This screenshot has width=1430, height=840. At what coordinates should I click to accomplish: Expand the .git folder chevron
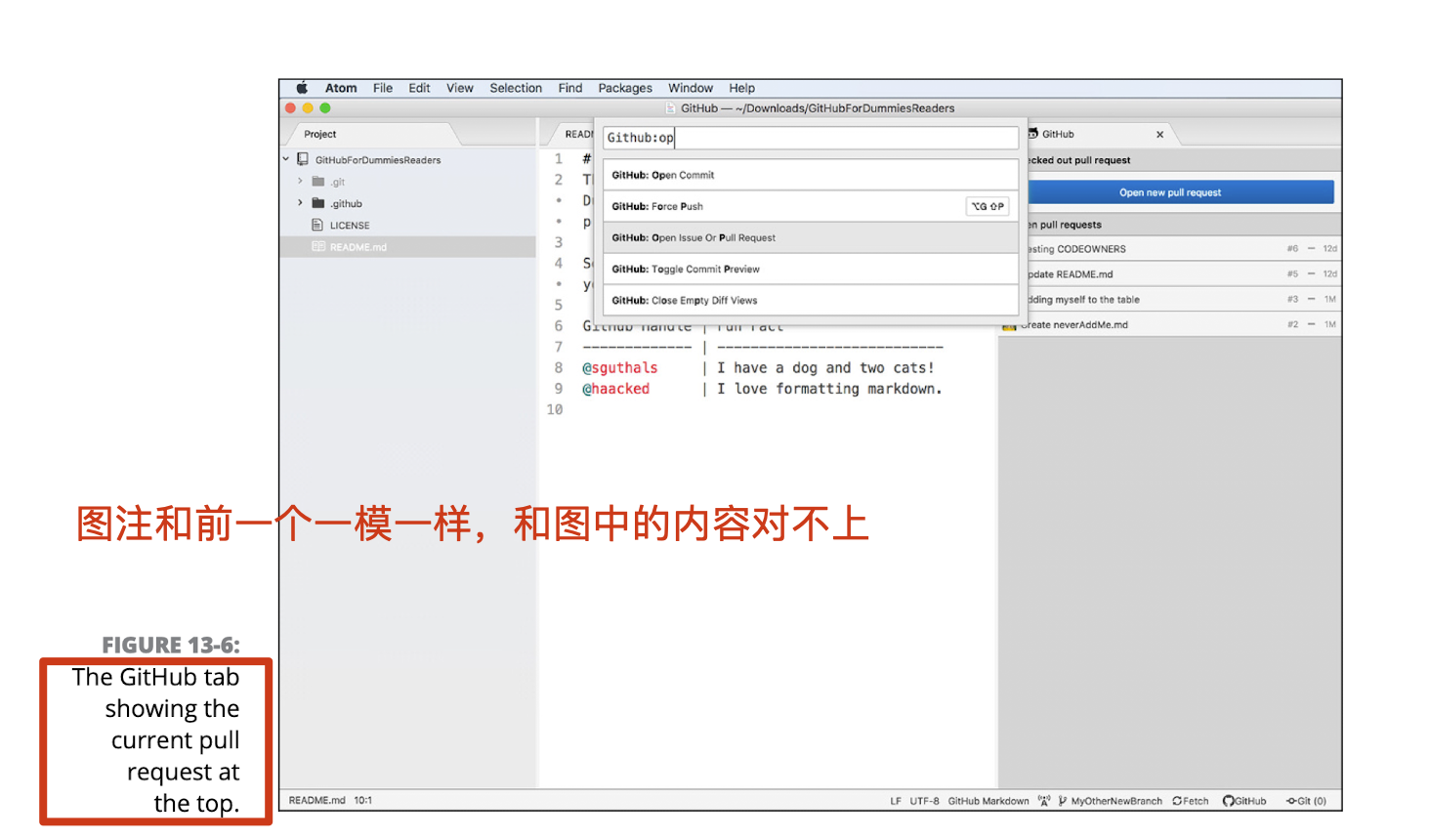[x=300, y=181]
